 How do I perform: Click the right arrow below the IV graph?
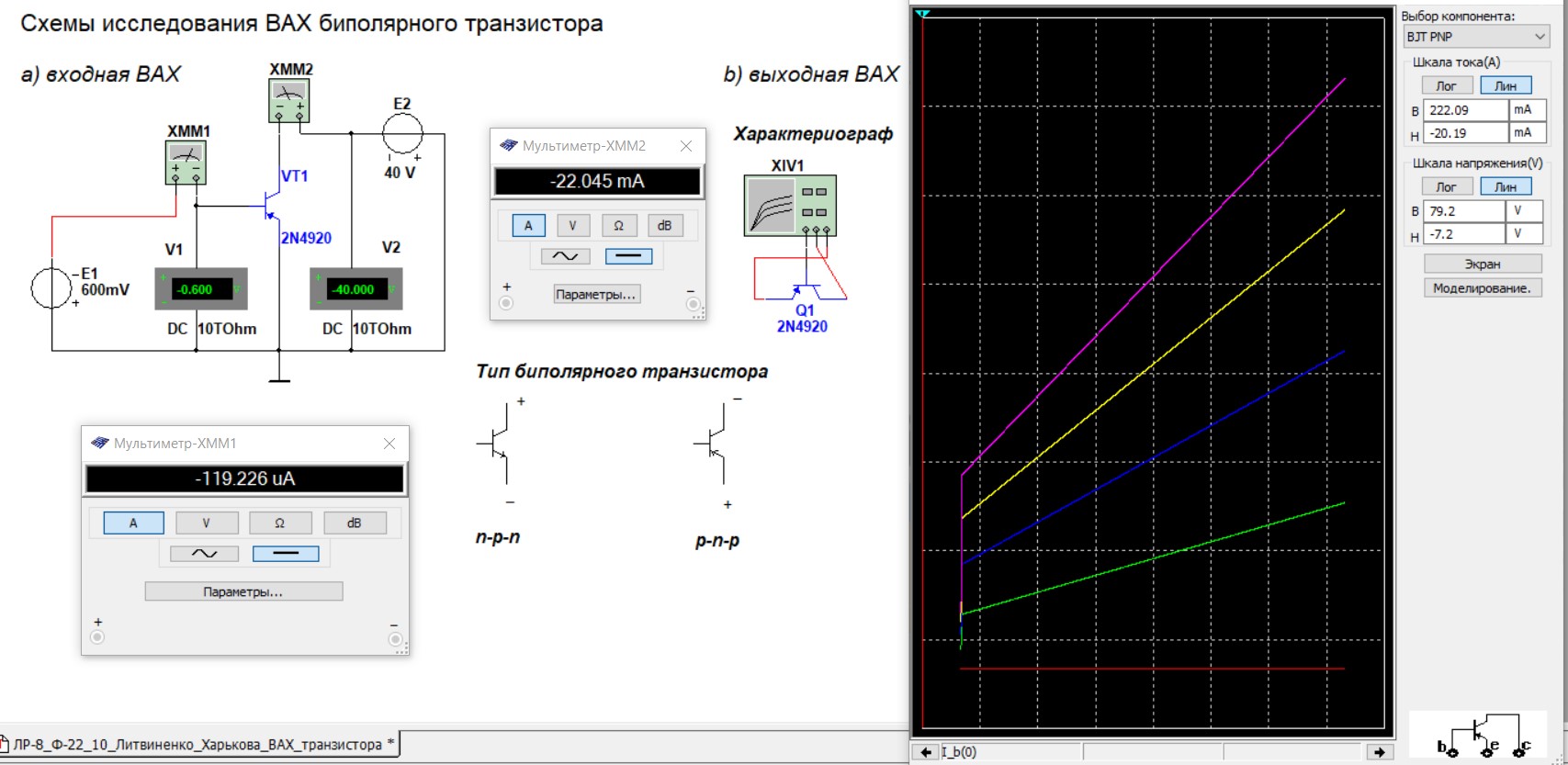coord(1379,752)
